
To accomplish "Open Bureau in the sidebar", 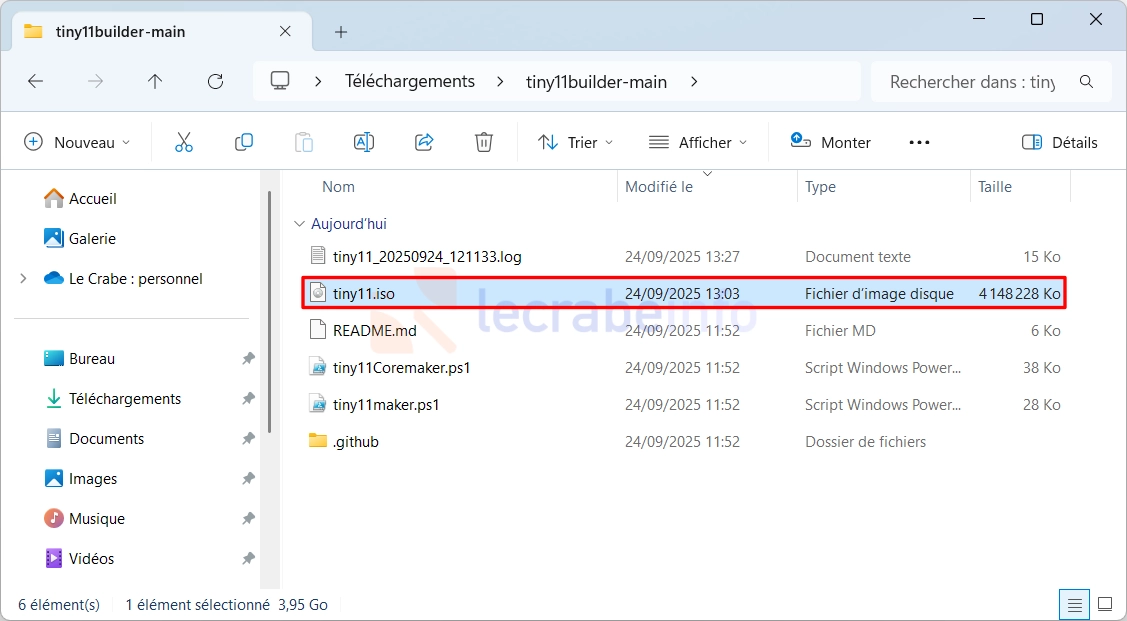I will coord(80,358).
